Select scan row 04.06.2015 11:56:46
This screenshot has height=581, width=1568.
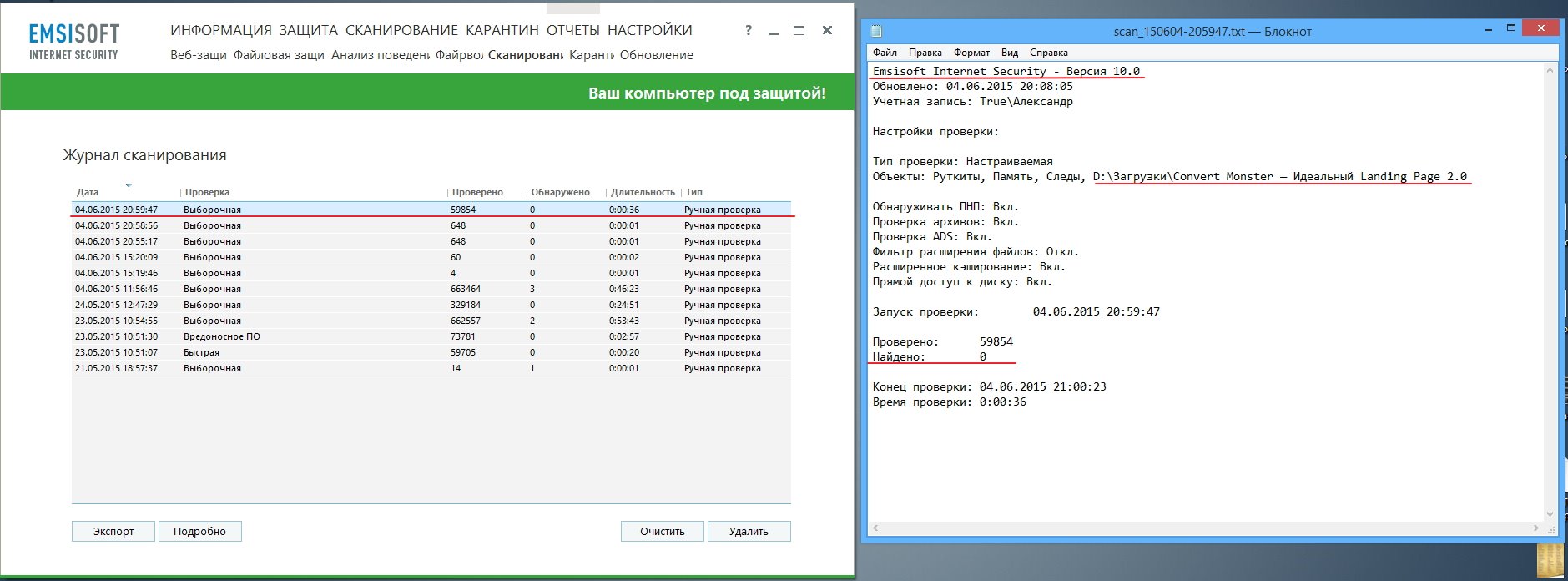(431, 289)
